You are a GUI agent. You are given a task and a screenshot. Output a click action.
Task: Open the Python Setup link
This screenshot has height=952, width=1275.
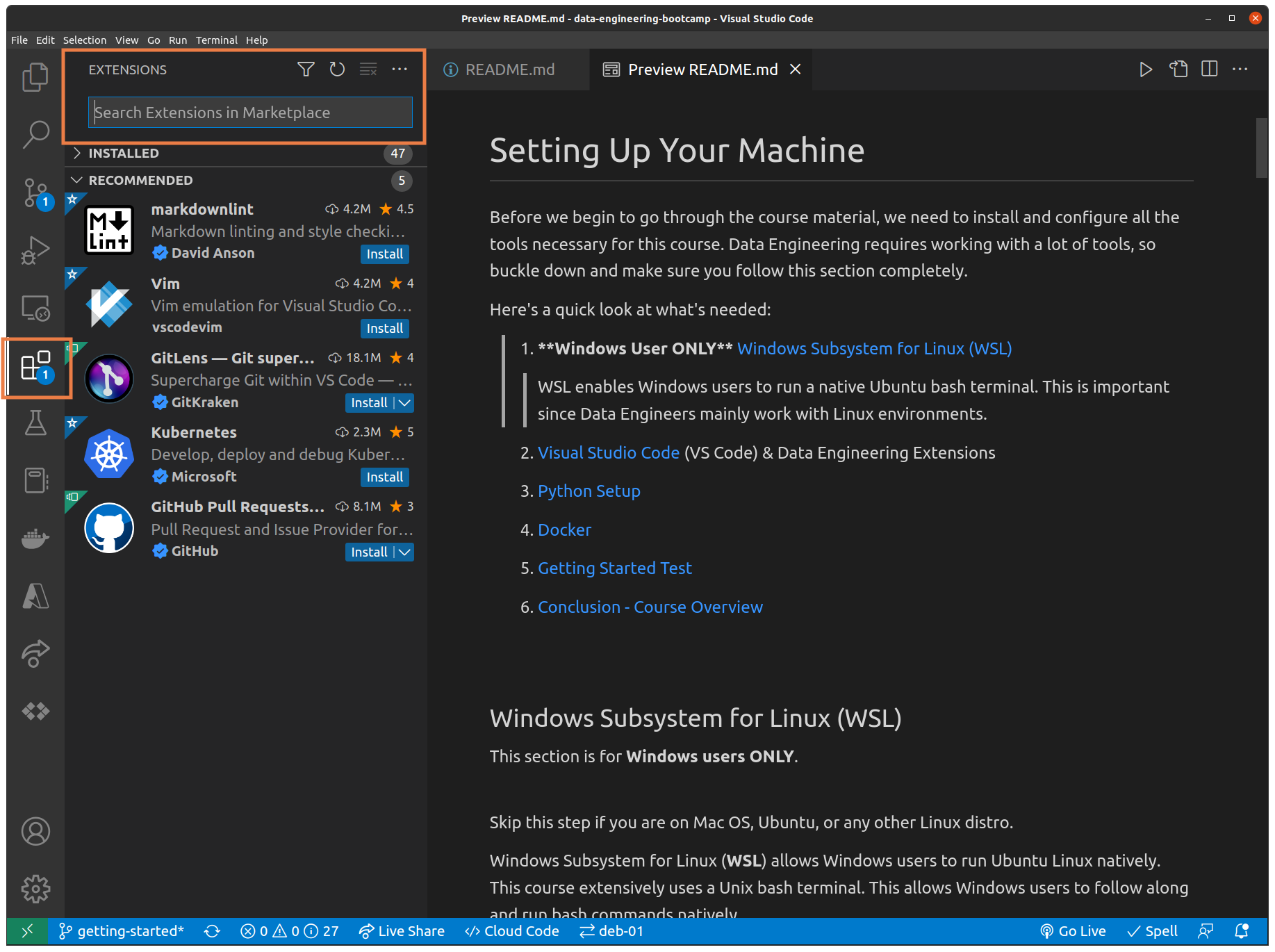click(x=589, y=491)
